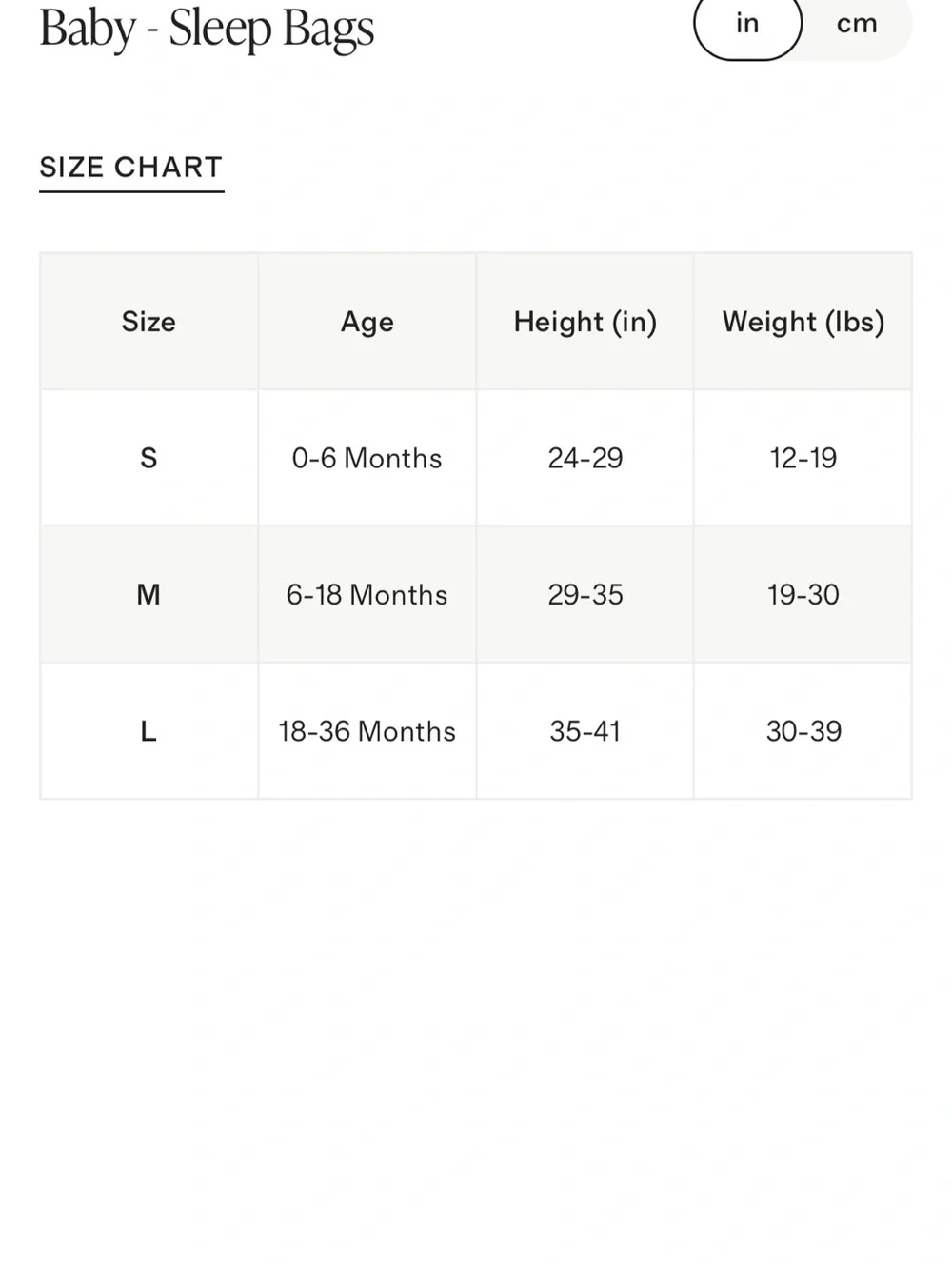
Task: Switch units to centimeters
Action: coord(857,24)
